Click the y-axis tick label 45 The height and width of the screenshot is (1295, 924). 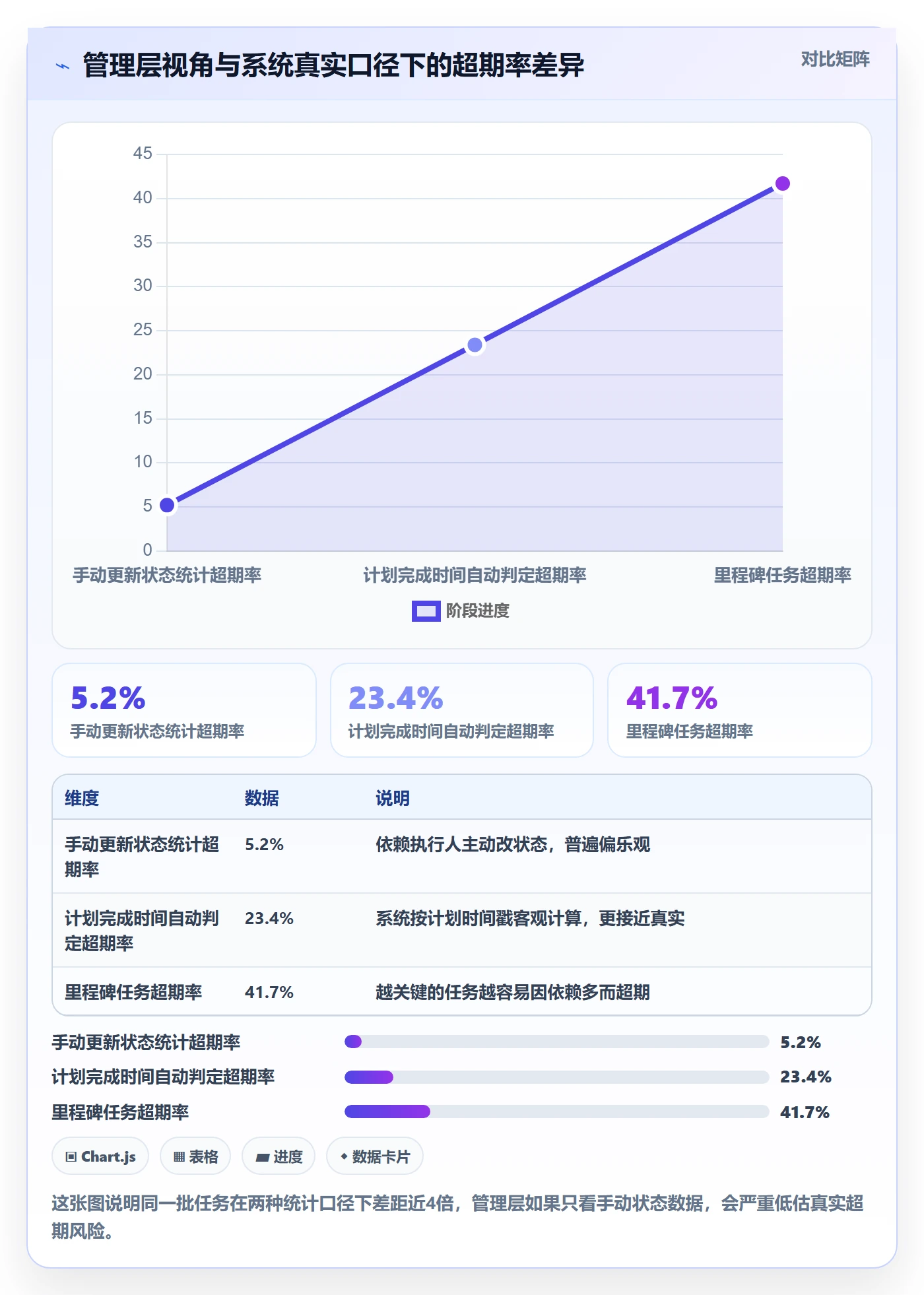click(x=143, y=153)
